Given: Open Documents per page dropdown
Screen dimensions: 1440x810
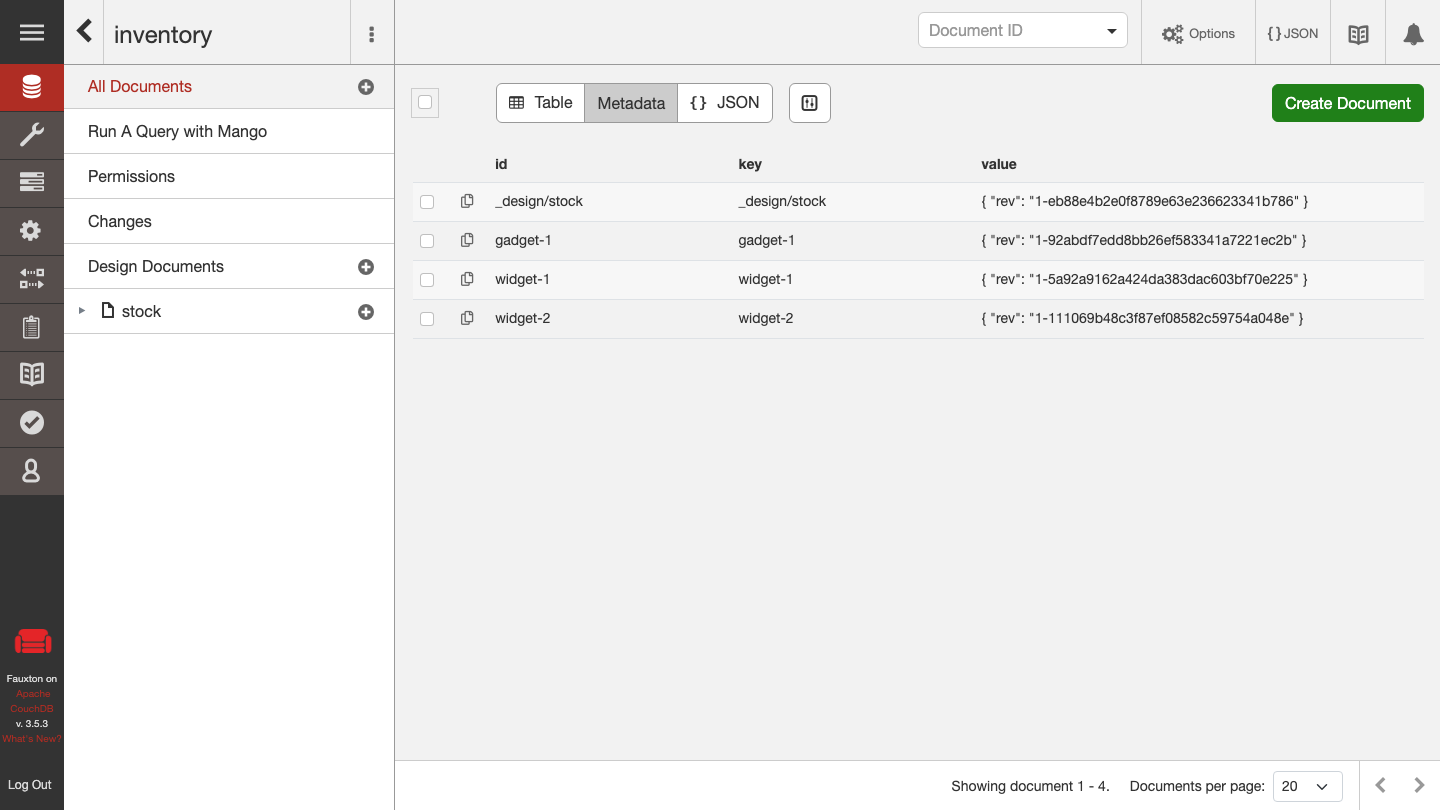Looking at the screenshot, I should 1308,786.
